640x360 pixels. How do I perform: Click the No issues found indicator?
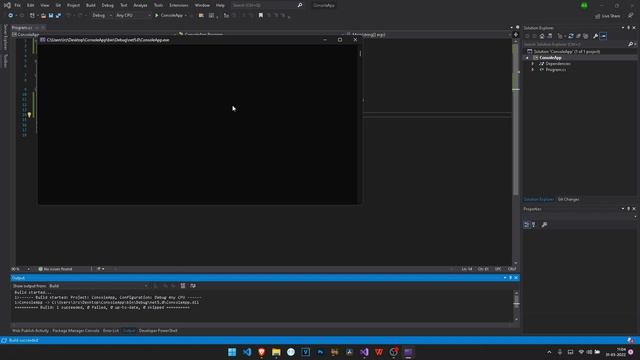[x=55, y=269]
